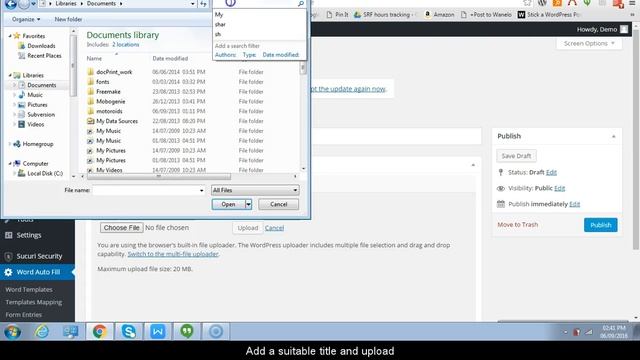Open Form Entries submenu item
Screen dimensions: 640x360
[24, 315]
